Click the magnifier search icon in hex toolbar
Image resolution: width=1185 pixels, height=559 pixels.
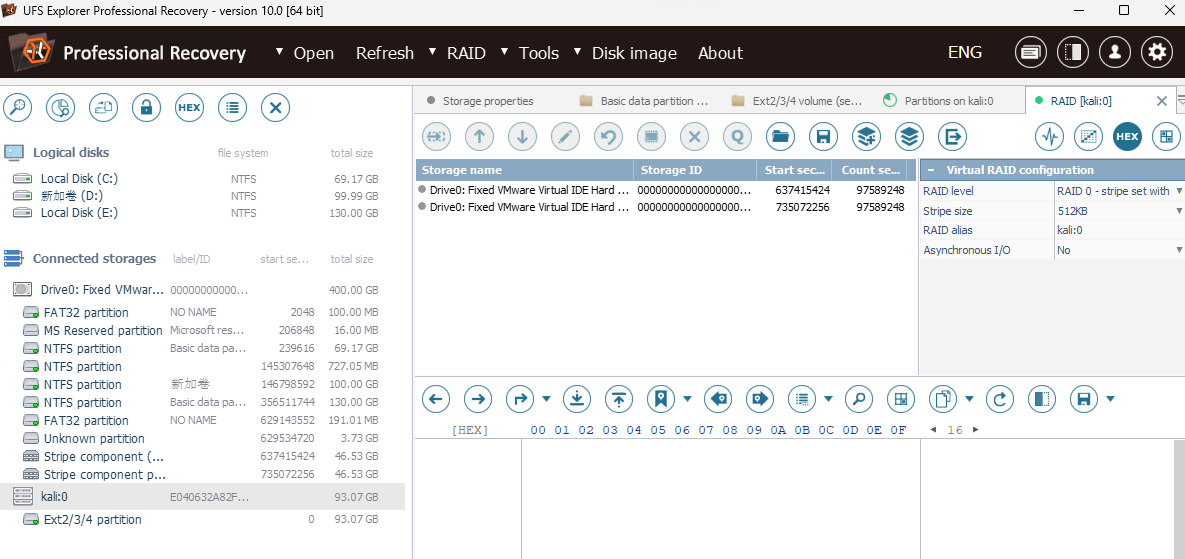tap(859, 399)
